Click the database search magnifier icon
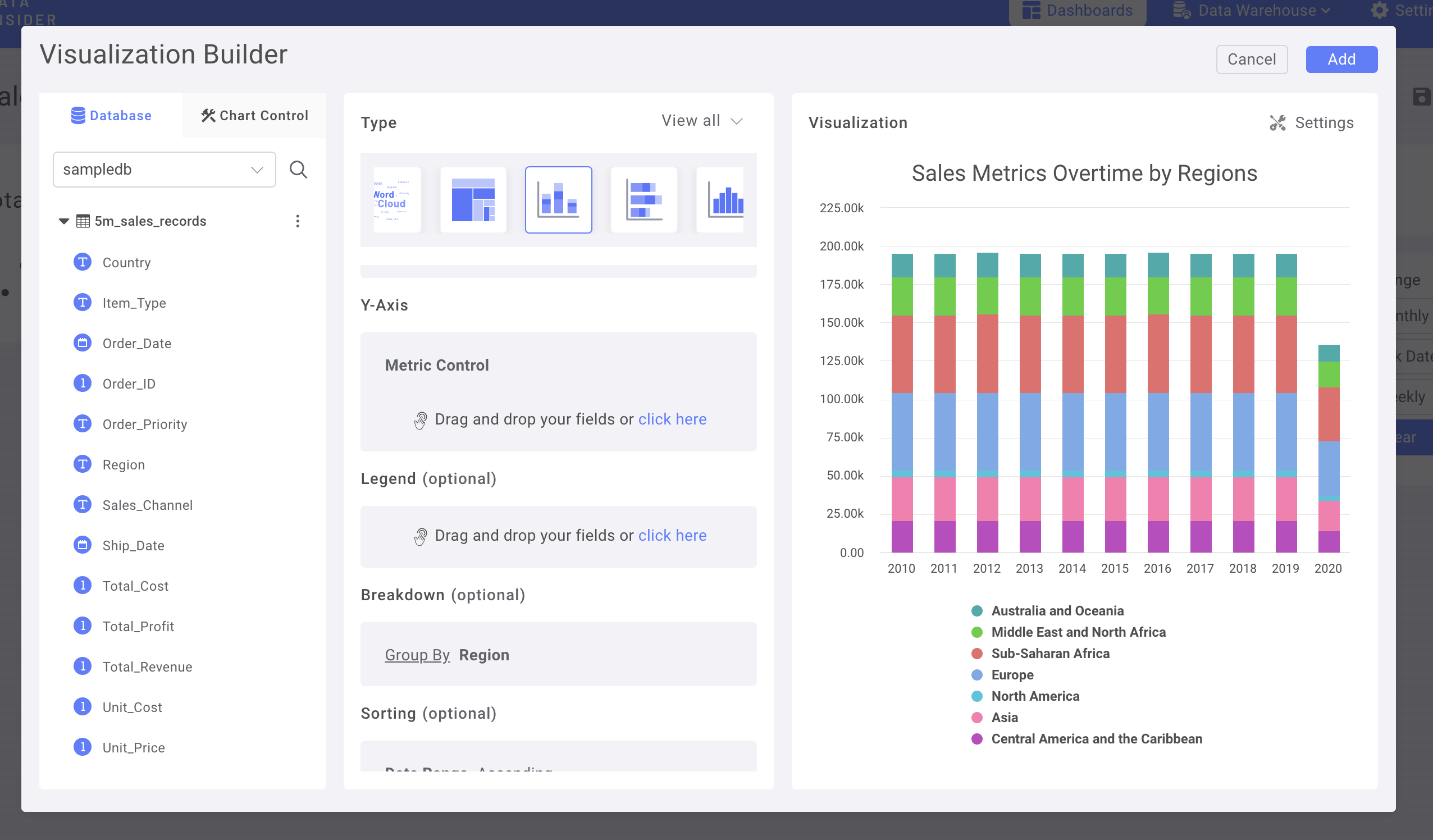 pyautogui.click(x=298, y=170)
